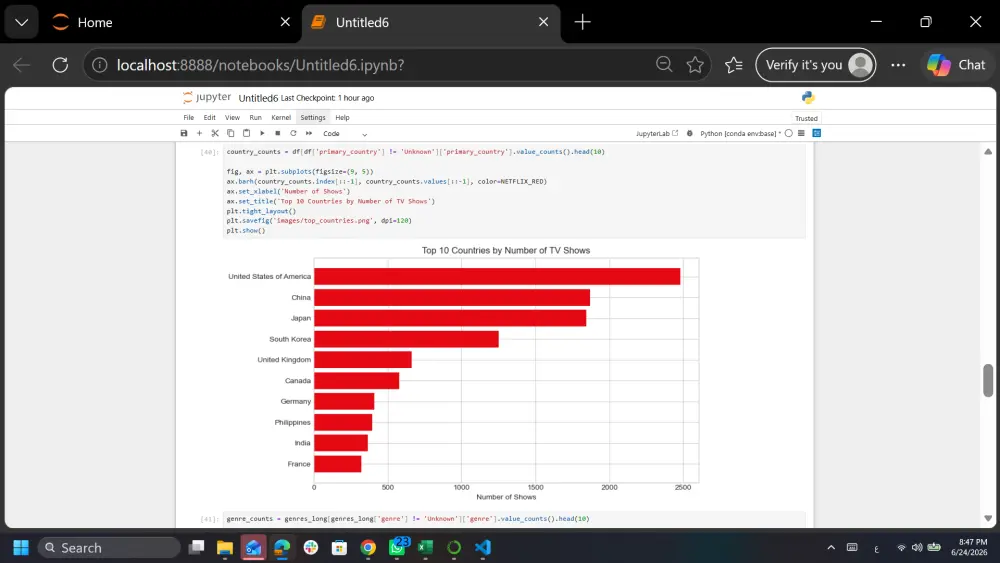Open the Kernel menu

point(281,117)
